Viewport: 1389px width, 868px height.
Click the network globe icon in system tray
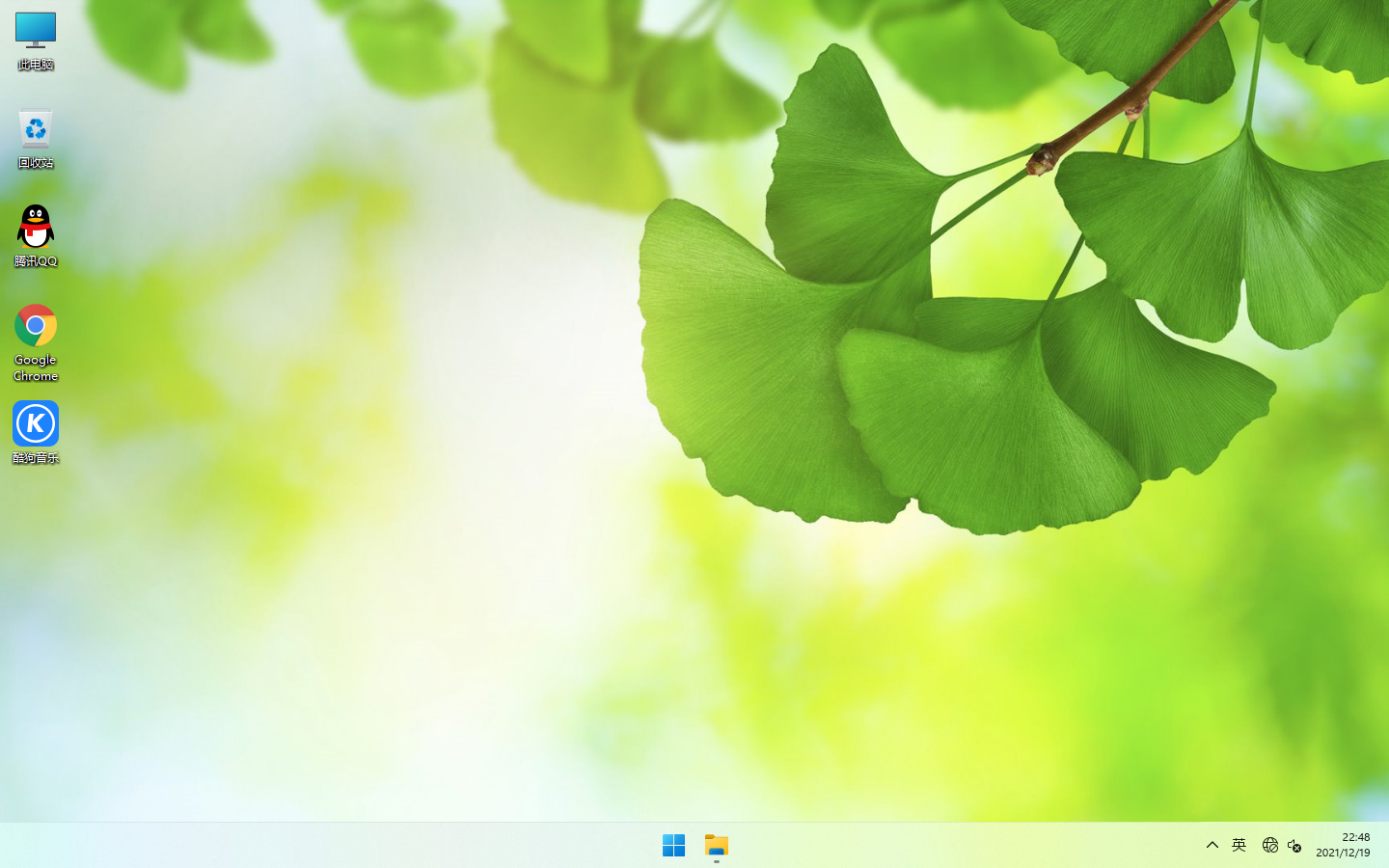pyautogui.click(x=1269, y=846)
